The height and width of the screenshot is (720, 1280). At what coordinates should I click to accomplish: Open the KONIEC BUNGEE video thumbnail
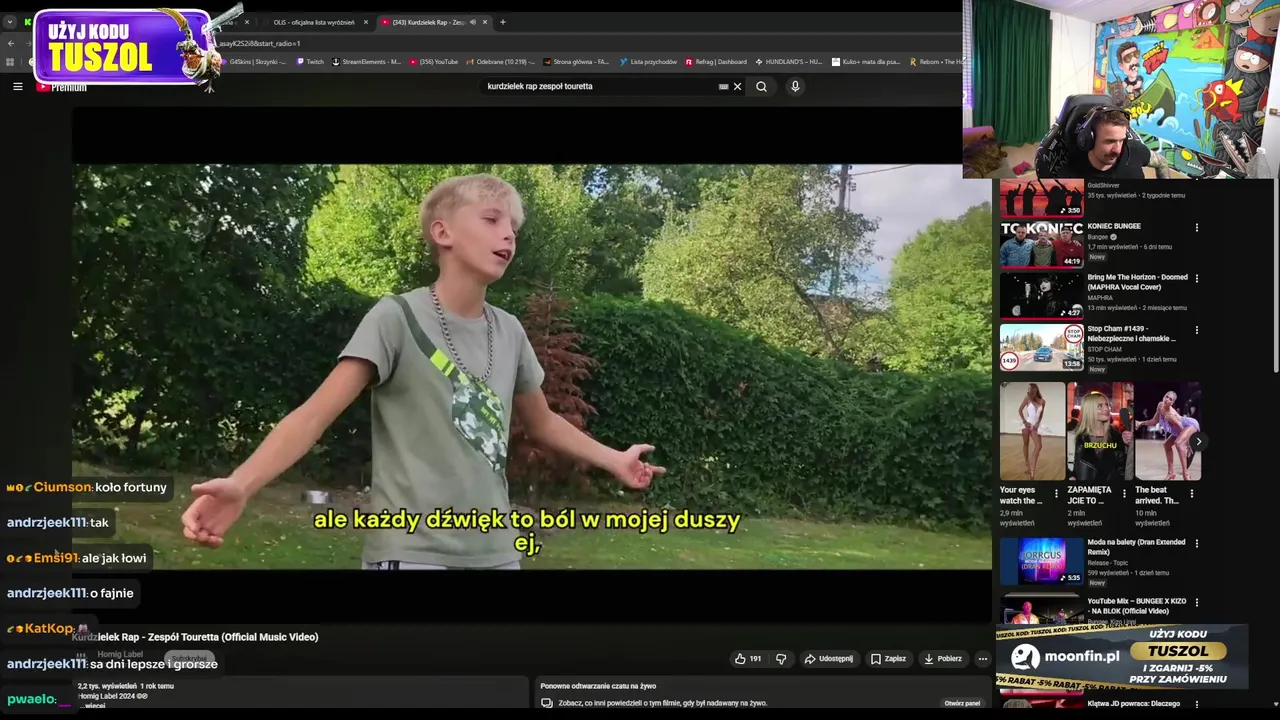pos(1041,245)
